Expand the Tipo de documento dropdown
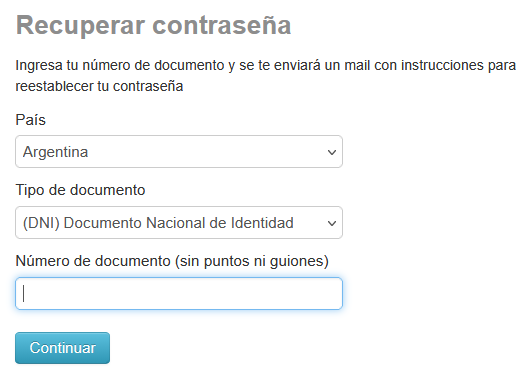Screen dimensions: 530x374 (179, 223)
